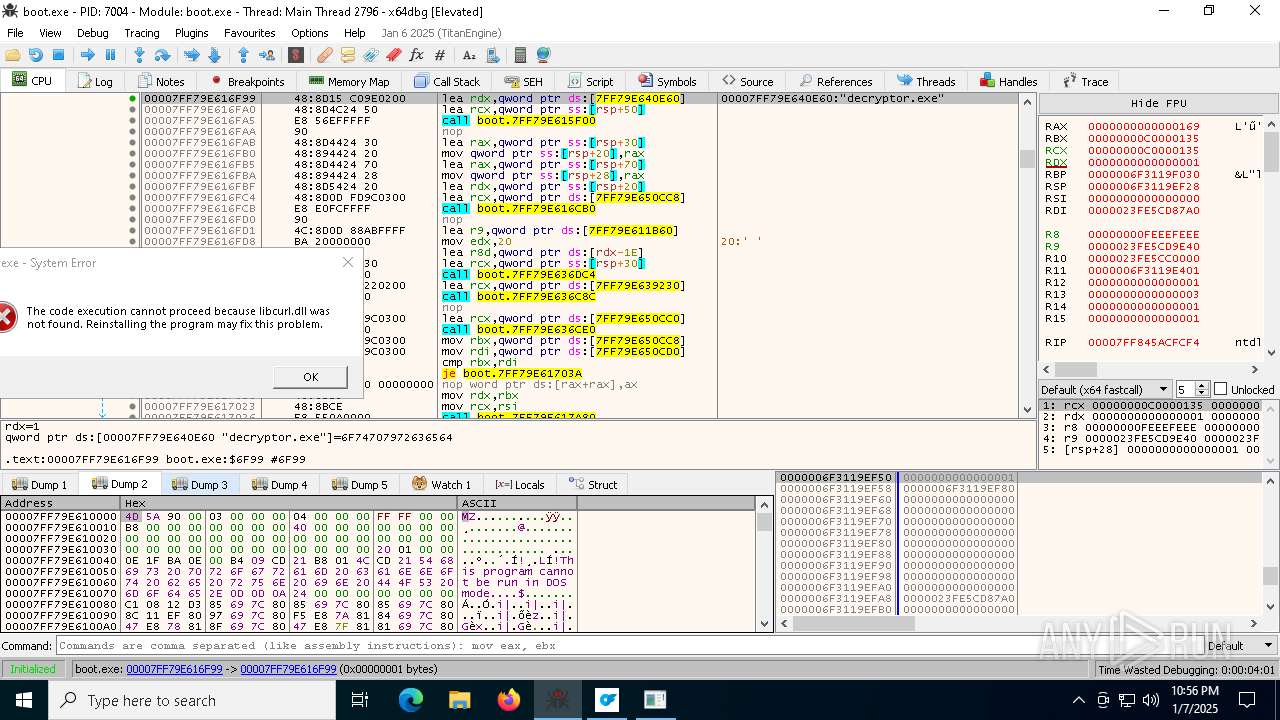Close the System Error dialog with X
Image resolution: width=1280 pixels, height=720 pixels.
[348, 262]
